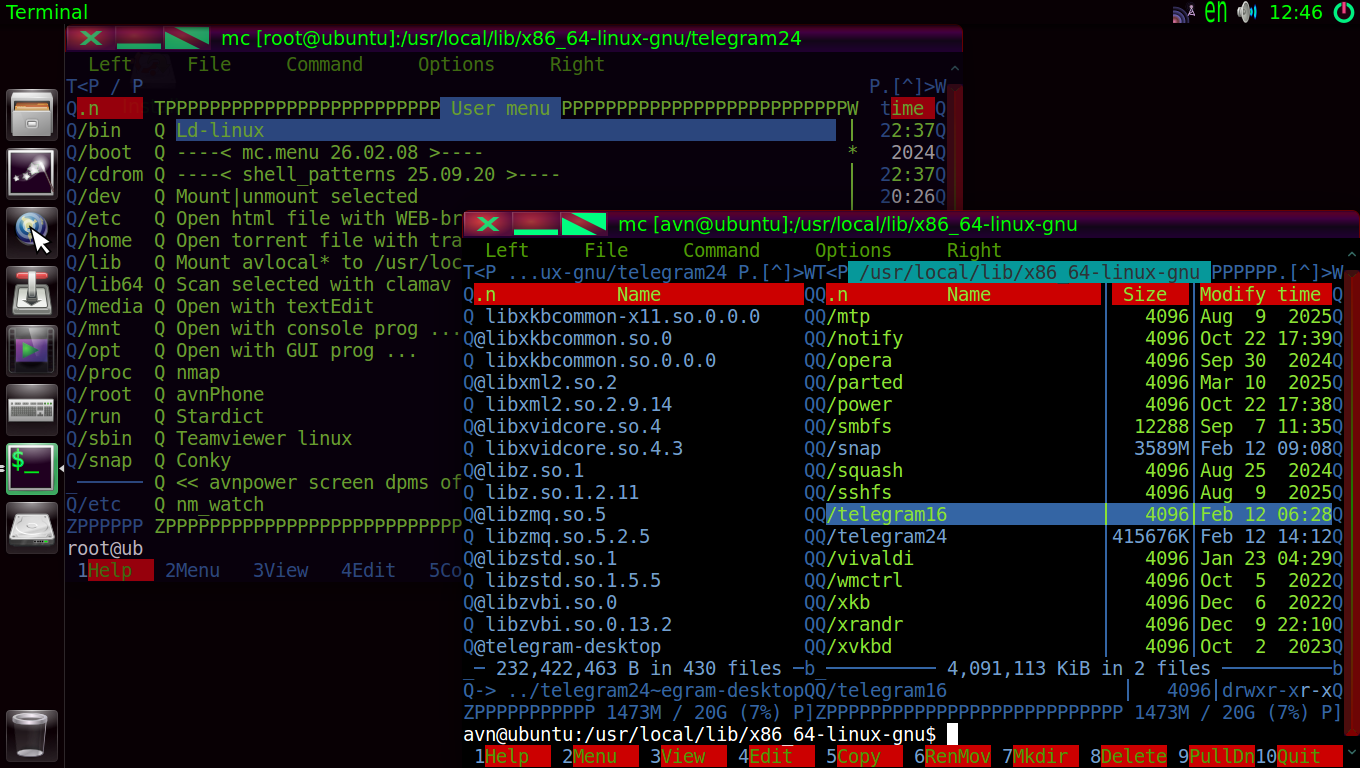The height and width of the screenshot is (768, 1360).
Task: Open history list [^] in the root@ubuntu window panel
Action: point(908,86)
